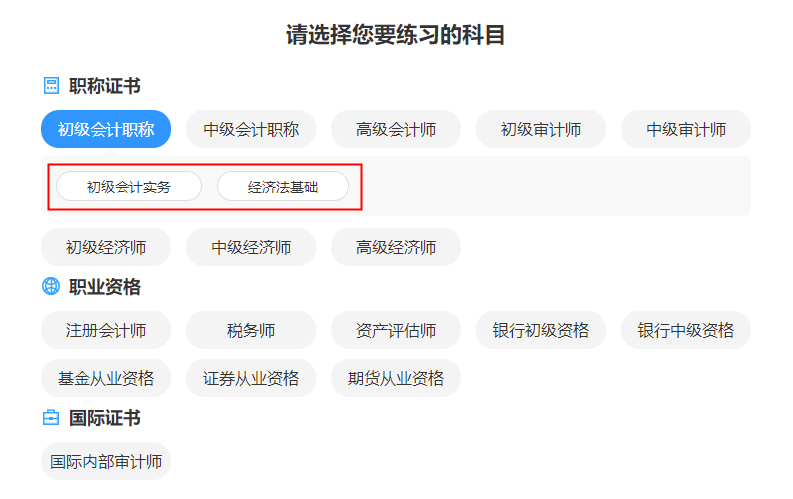Image resolution: width=793 pixels, height=499 pixels.
Task: Click the globe icon beside 职业资格
Action: [51, 287]
